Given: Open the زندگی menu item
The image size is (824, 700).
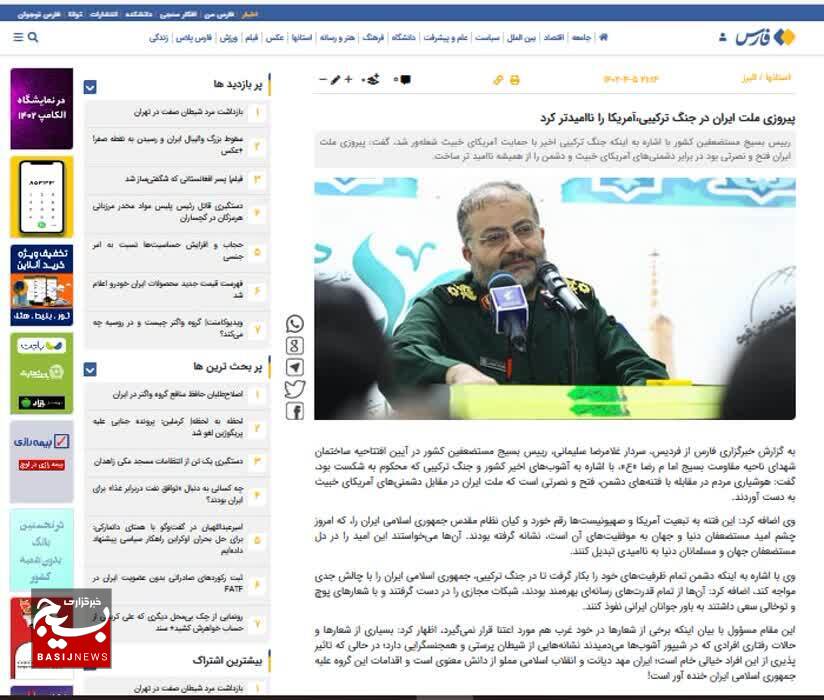Looking at the screenshot, I should pyautogui.click(x=158, y=37).
